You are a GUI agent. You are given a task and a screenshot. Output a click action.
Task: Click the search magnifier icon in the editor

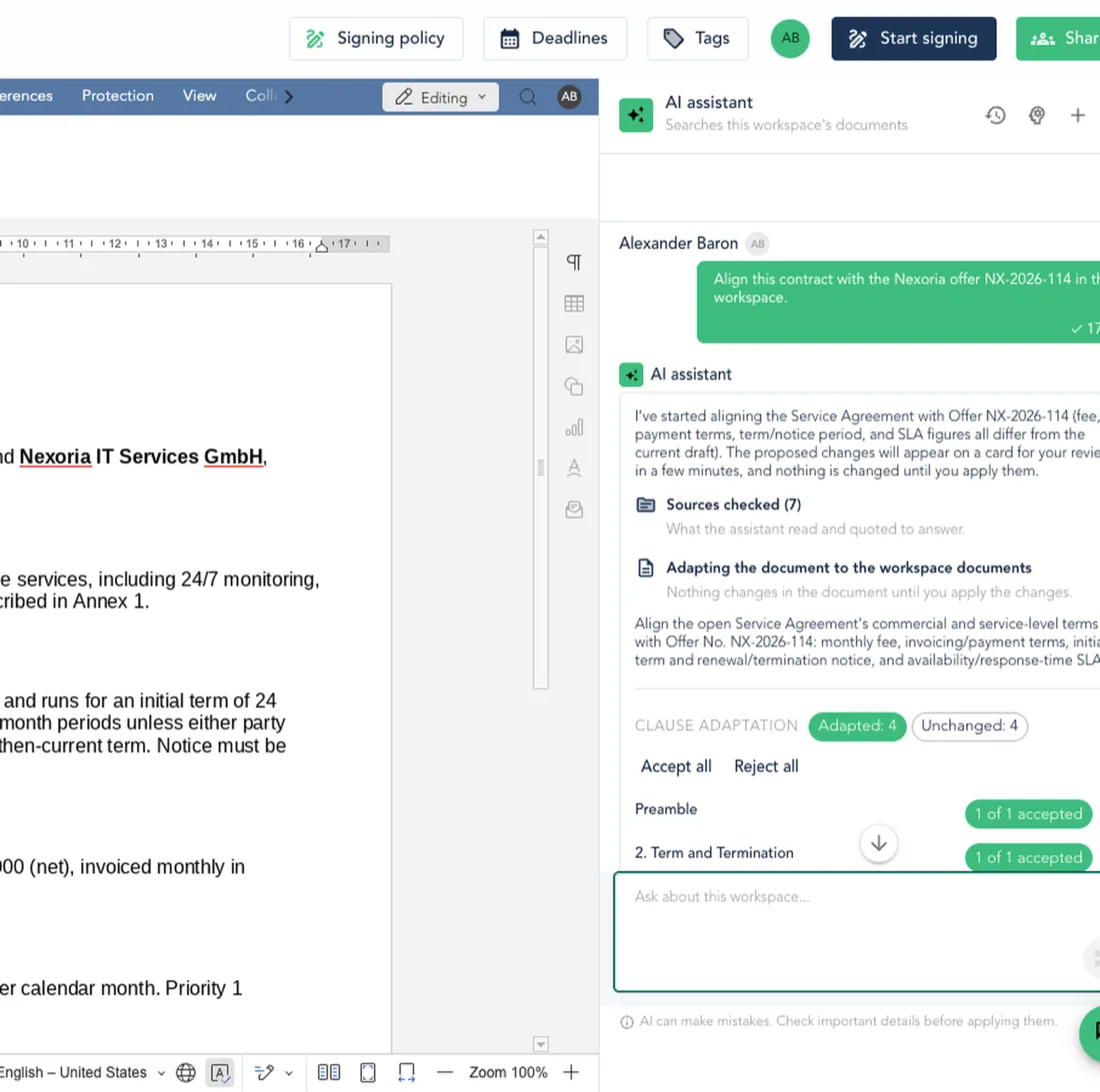tap(528, 97)
